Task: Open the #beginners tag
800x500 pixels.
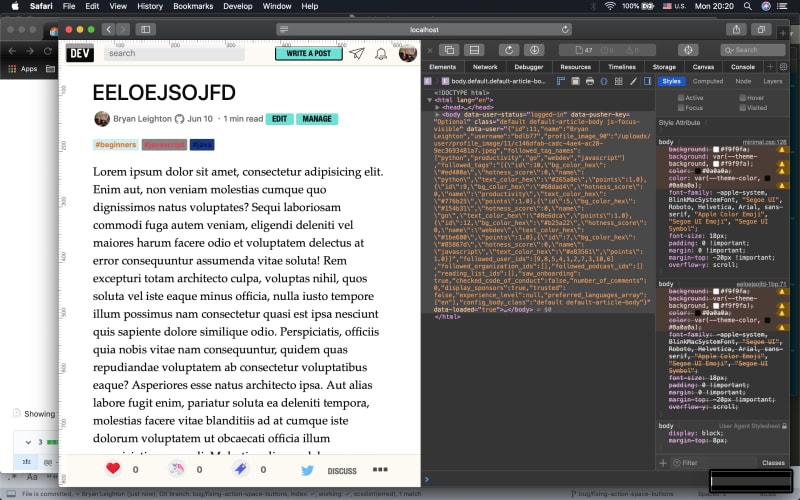Action: pos(116,145)
